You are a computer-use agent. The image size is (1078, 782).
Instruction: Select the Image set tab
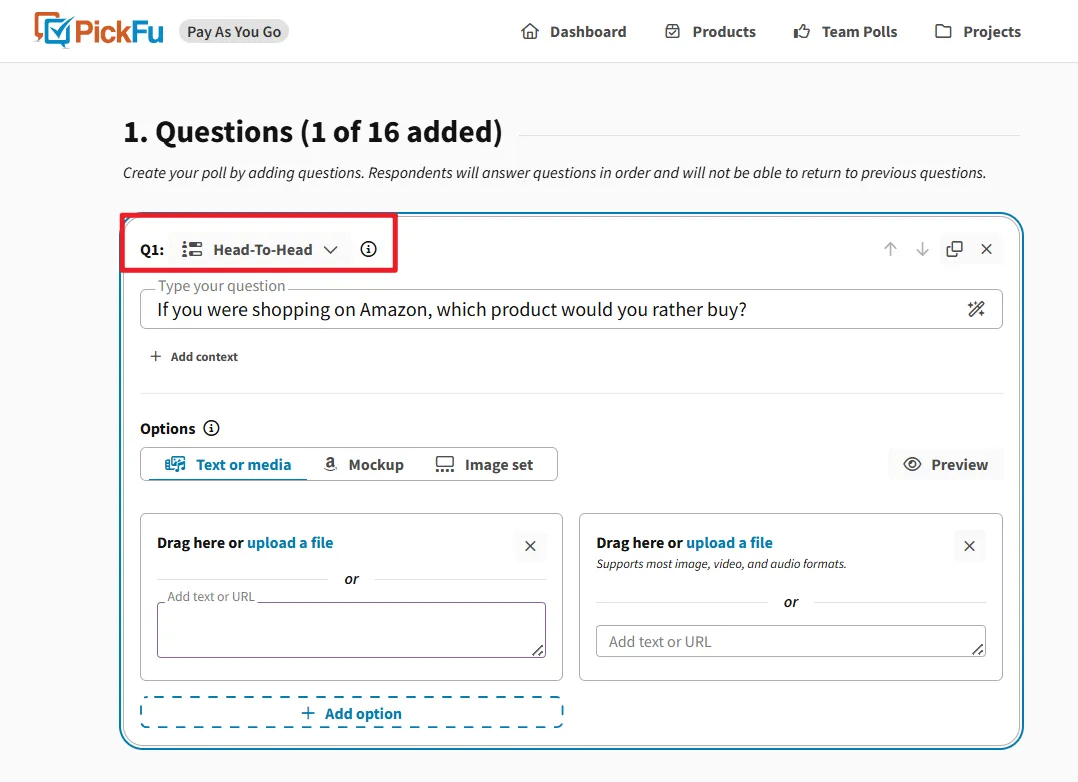485,464
